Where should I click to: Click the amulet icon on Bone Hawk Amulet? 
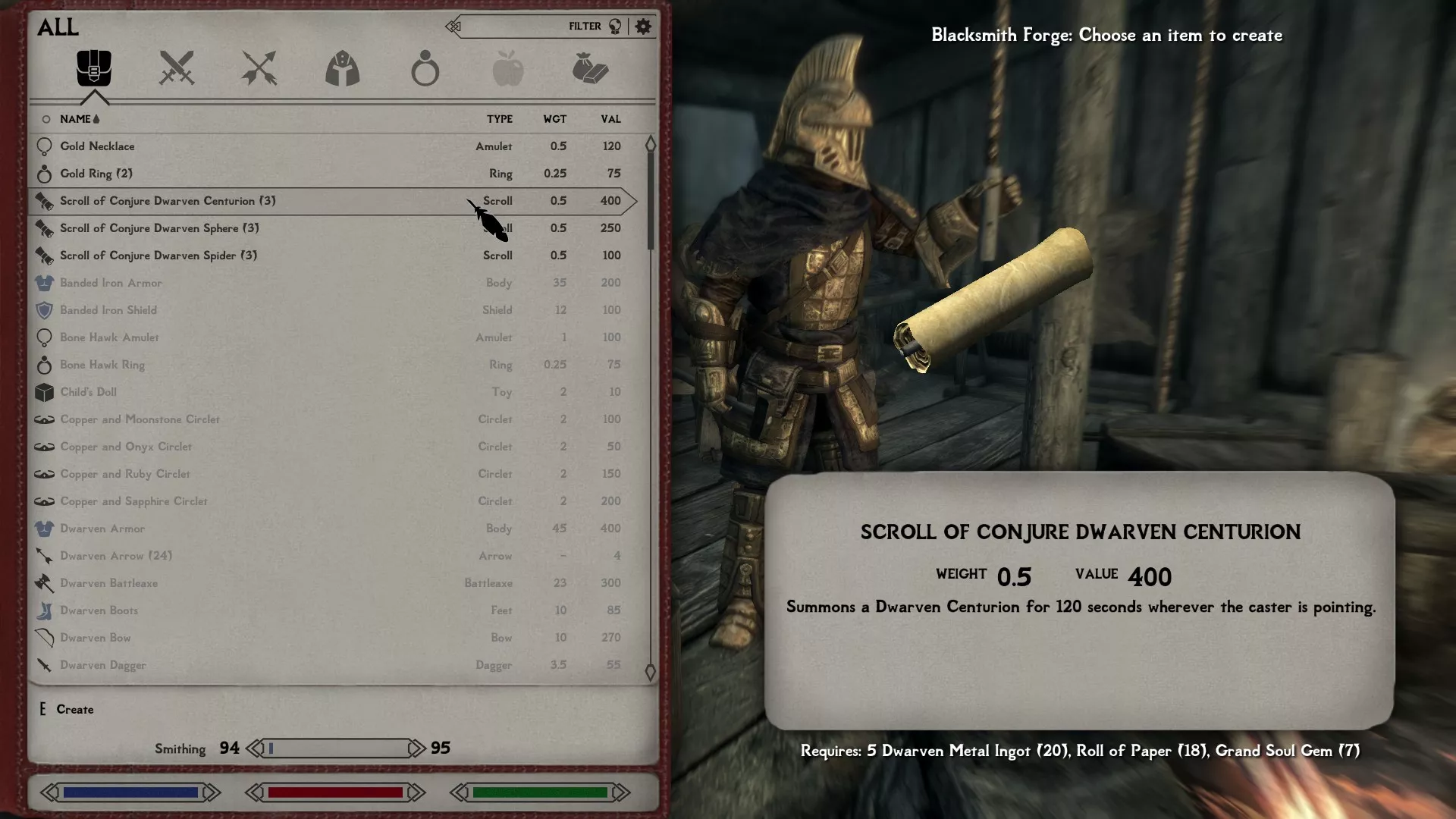point(44,337)
